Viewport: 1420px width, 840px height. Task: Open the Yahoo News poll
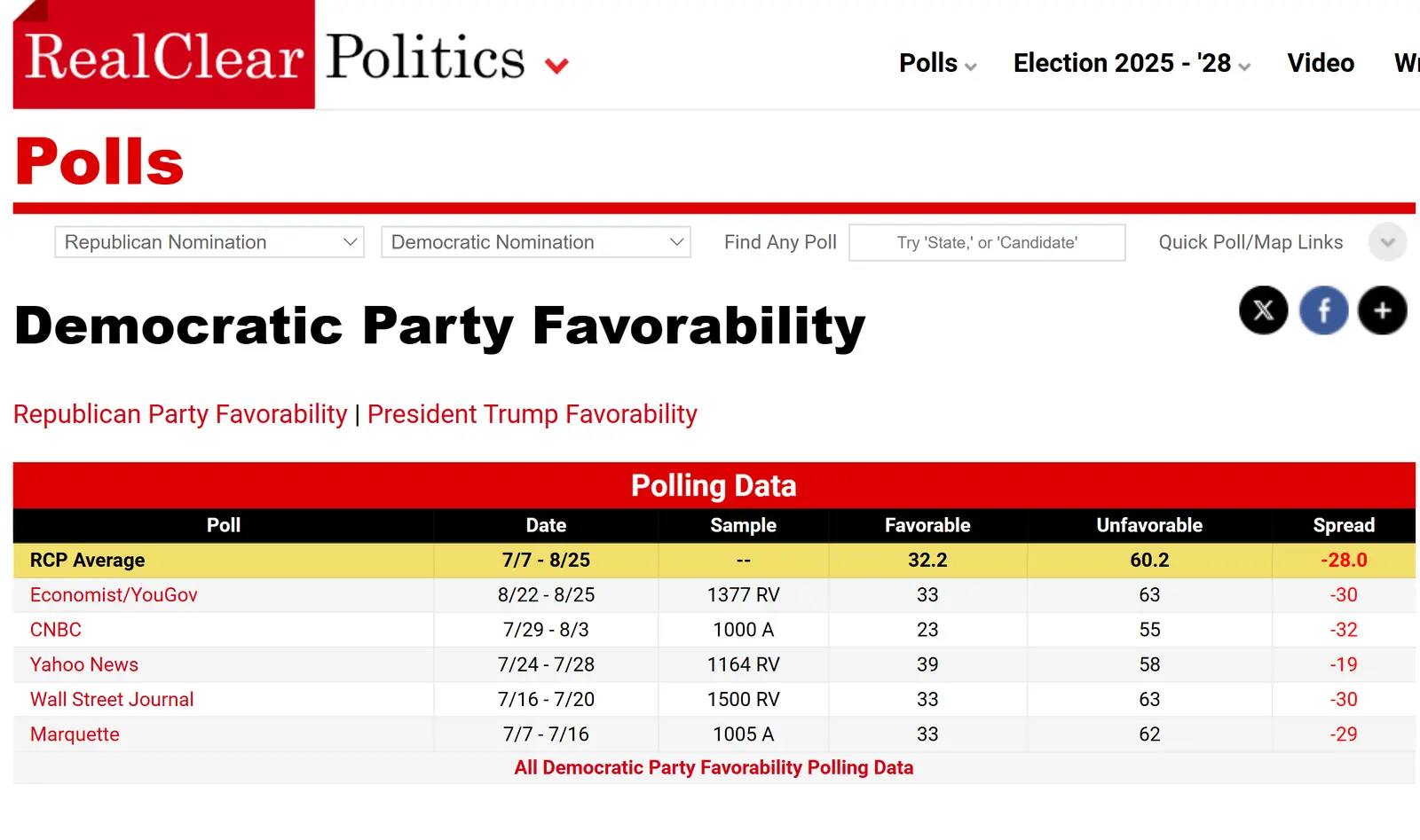[x=84, y=664]
